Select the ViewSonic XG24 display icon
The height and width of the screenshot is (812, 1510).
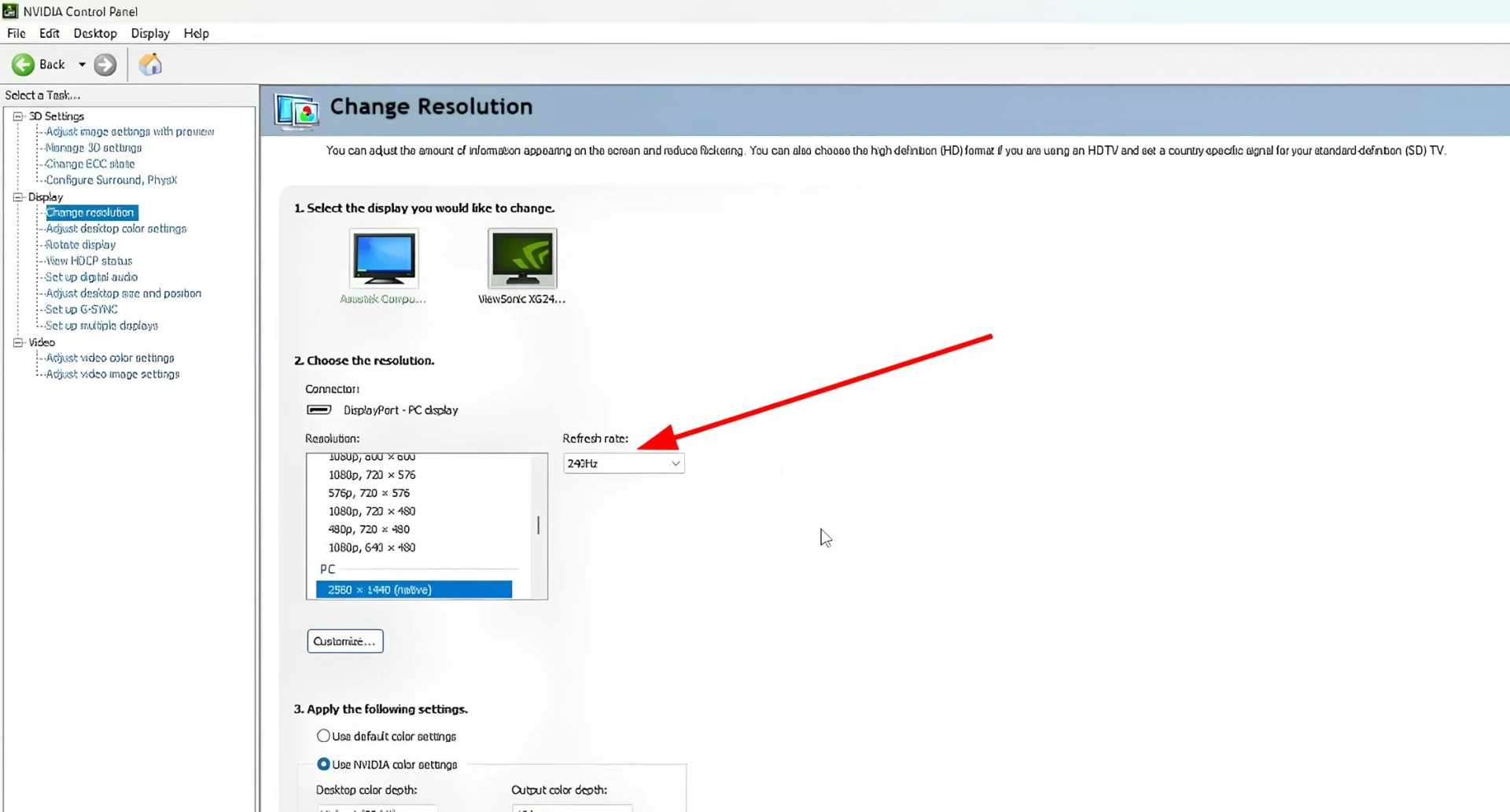click(x=522, y=259)
